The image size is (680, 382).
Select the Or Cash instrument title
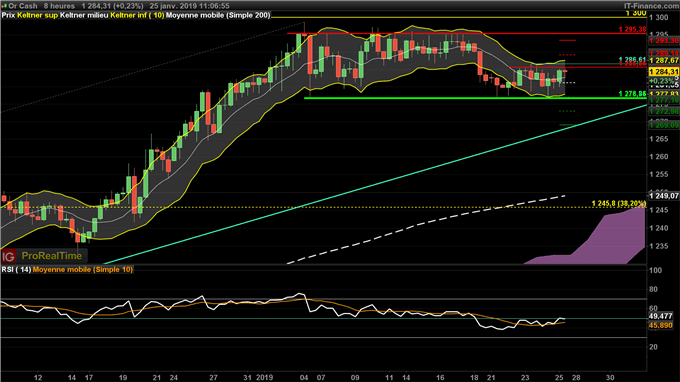coord(23,6)
